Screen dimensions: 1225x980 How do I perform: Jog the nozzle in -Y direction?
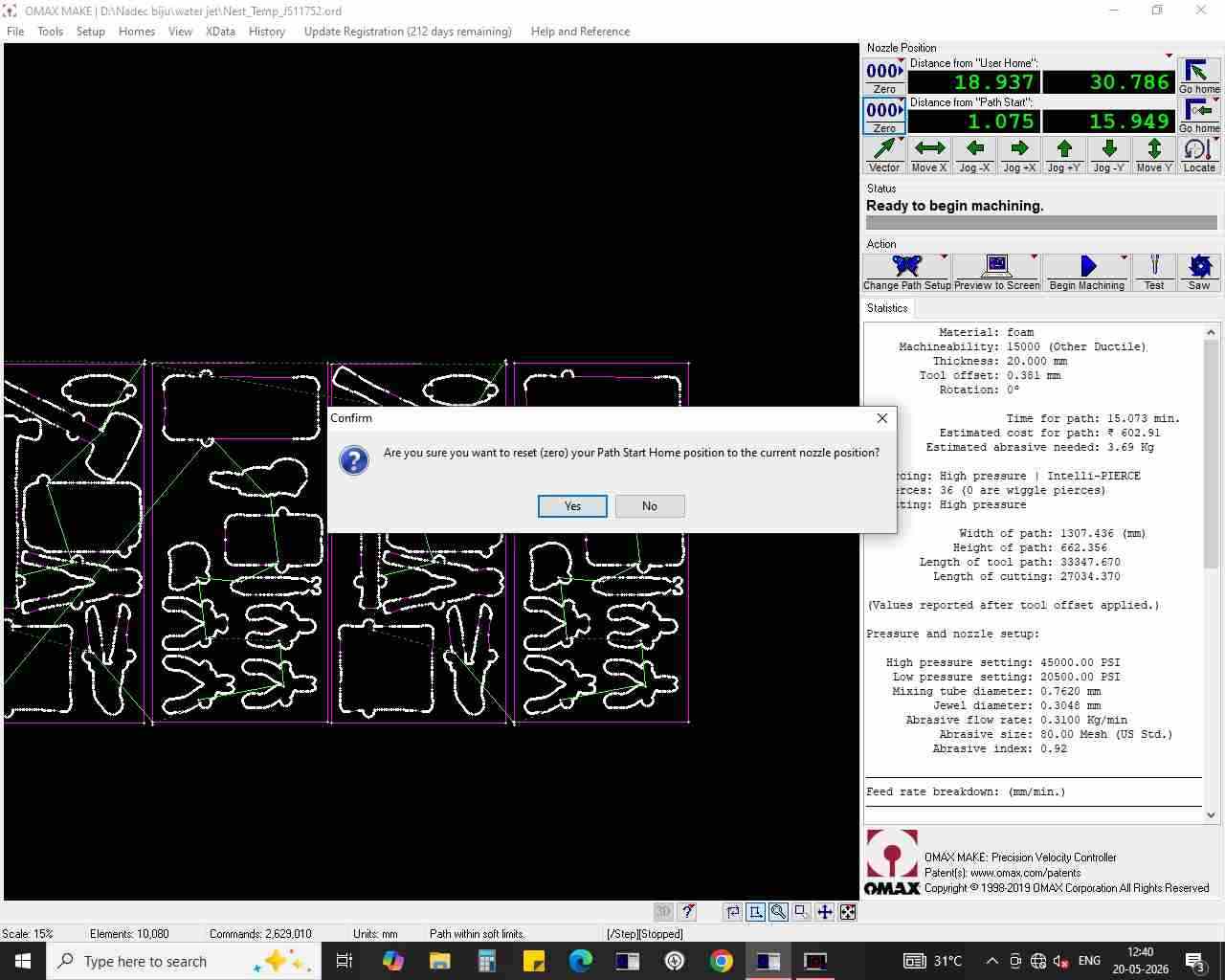1109,155
